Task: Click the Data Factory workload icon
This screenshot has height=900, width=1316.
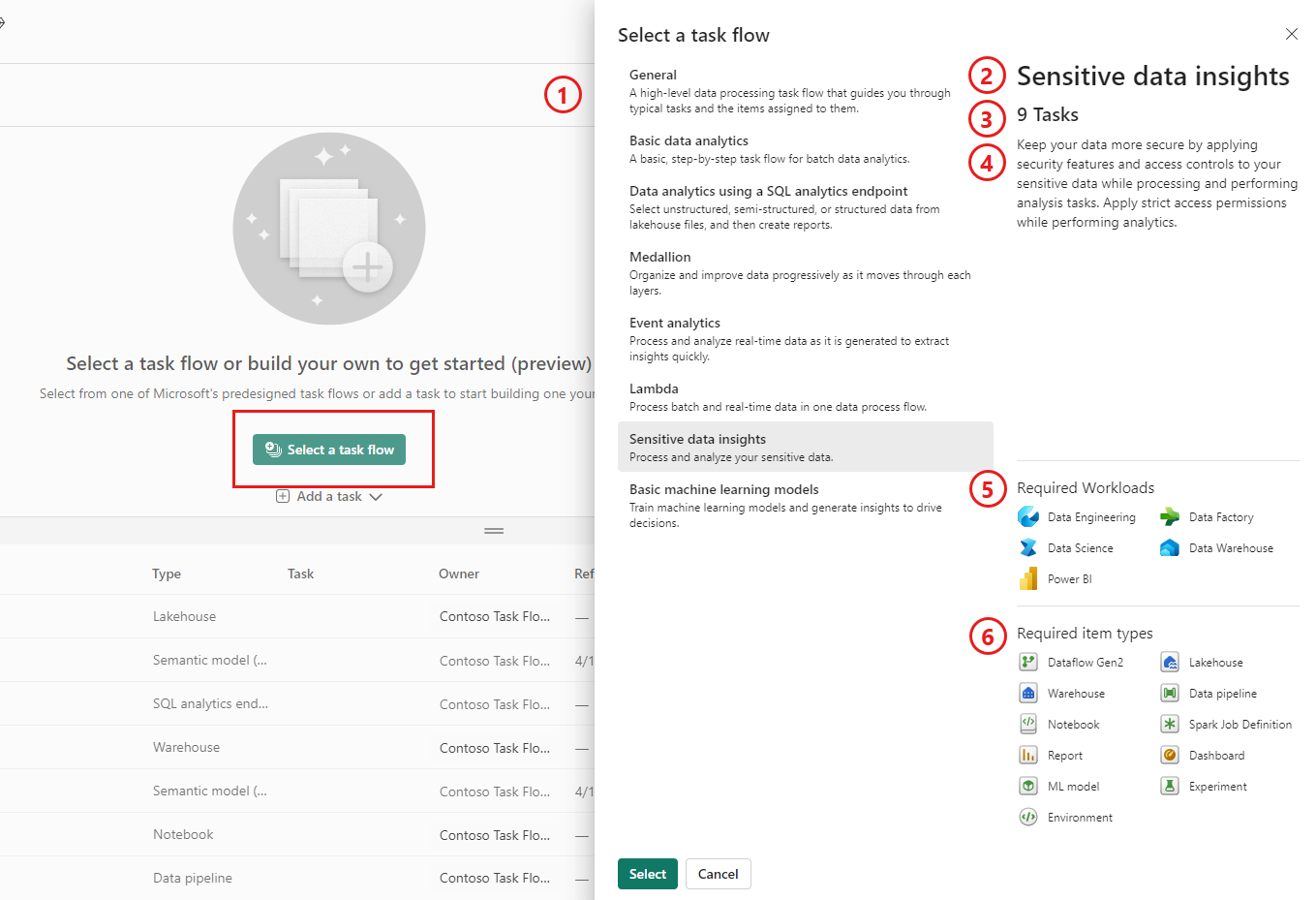Action: 1170,517
